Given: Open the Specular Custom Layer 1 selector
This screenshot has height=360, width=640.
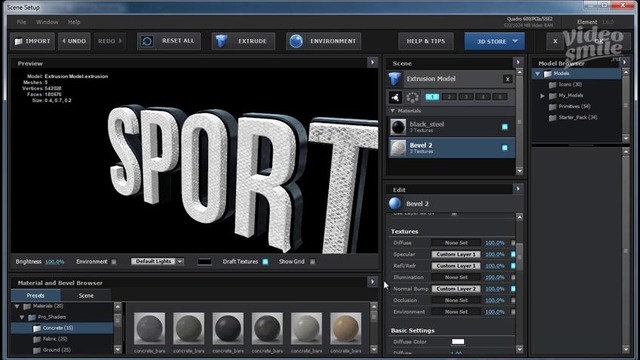Looking at the screenshot, I should pyautogui.click(x=456, y=254).
